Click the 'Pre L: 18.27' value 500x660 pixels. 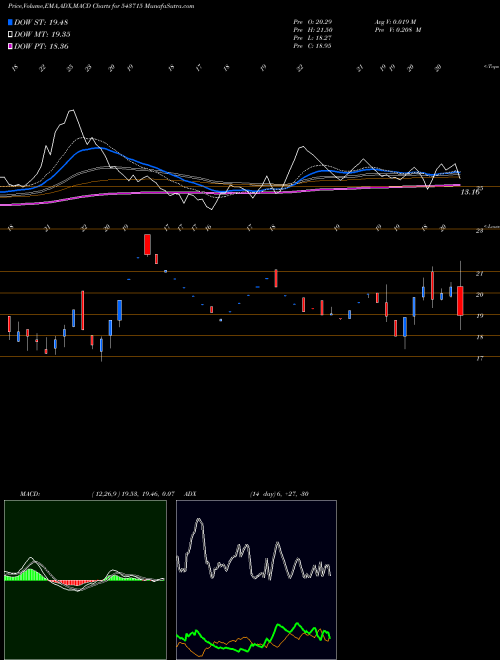312,37
